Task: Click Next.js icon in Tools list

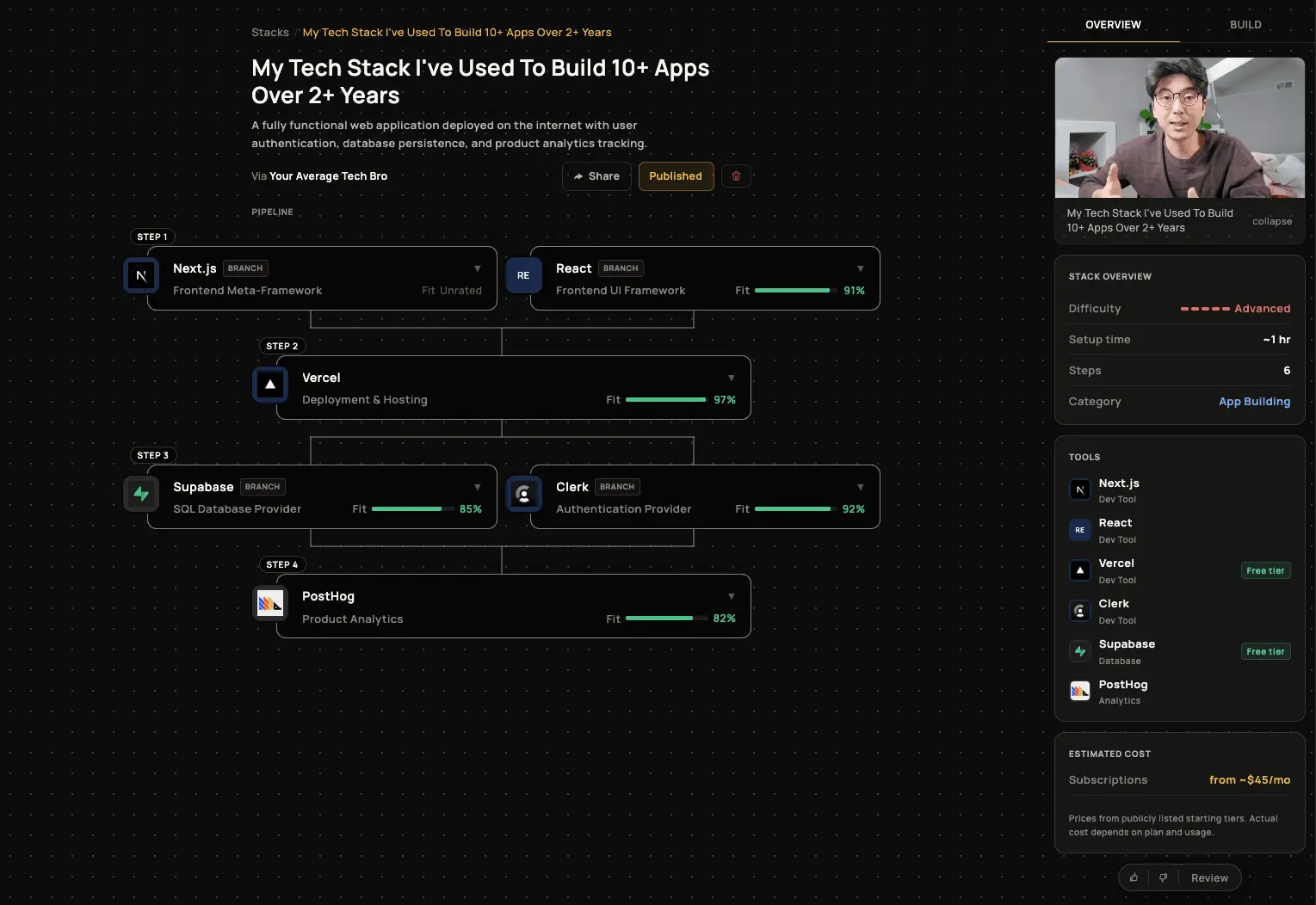Action: [1079, 489]
